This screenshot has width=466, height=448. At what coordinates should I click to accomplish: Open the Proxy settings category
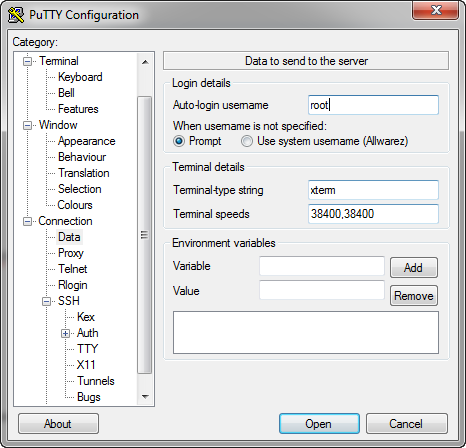71,253
